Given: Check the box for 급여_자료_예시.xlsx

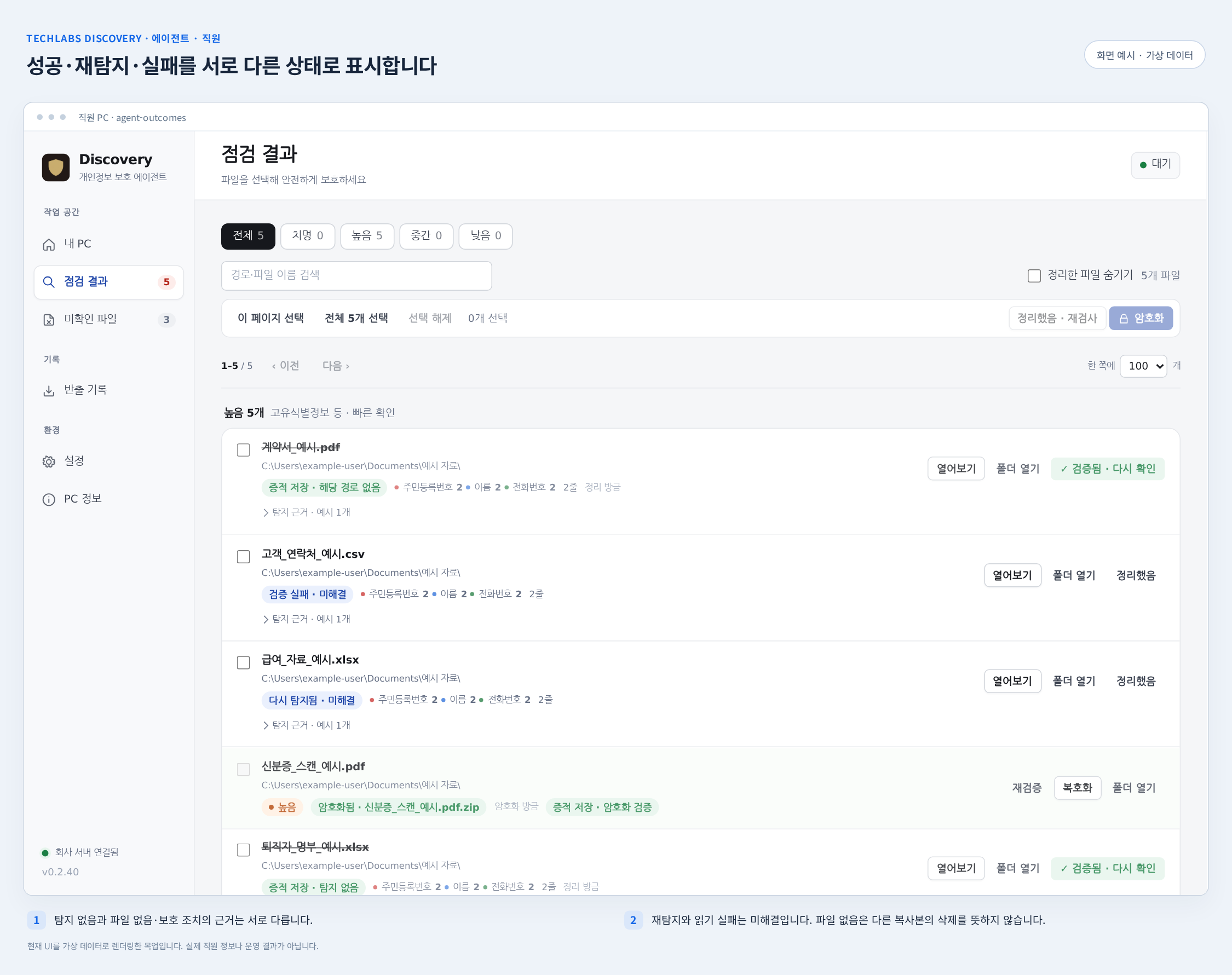Looking at the screenshot, I should (243, 663).
